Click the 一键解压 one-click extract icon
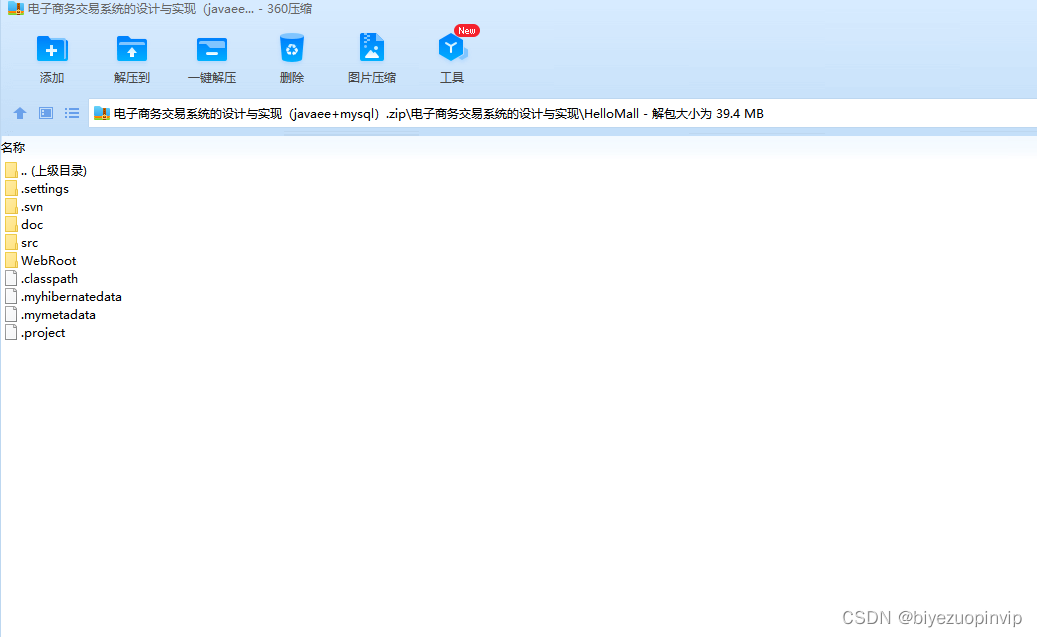This screenshot has height=637, width=1037. tap(212, 49)
